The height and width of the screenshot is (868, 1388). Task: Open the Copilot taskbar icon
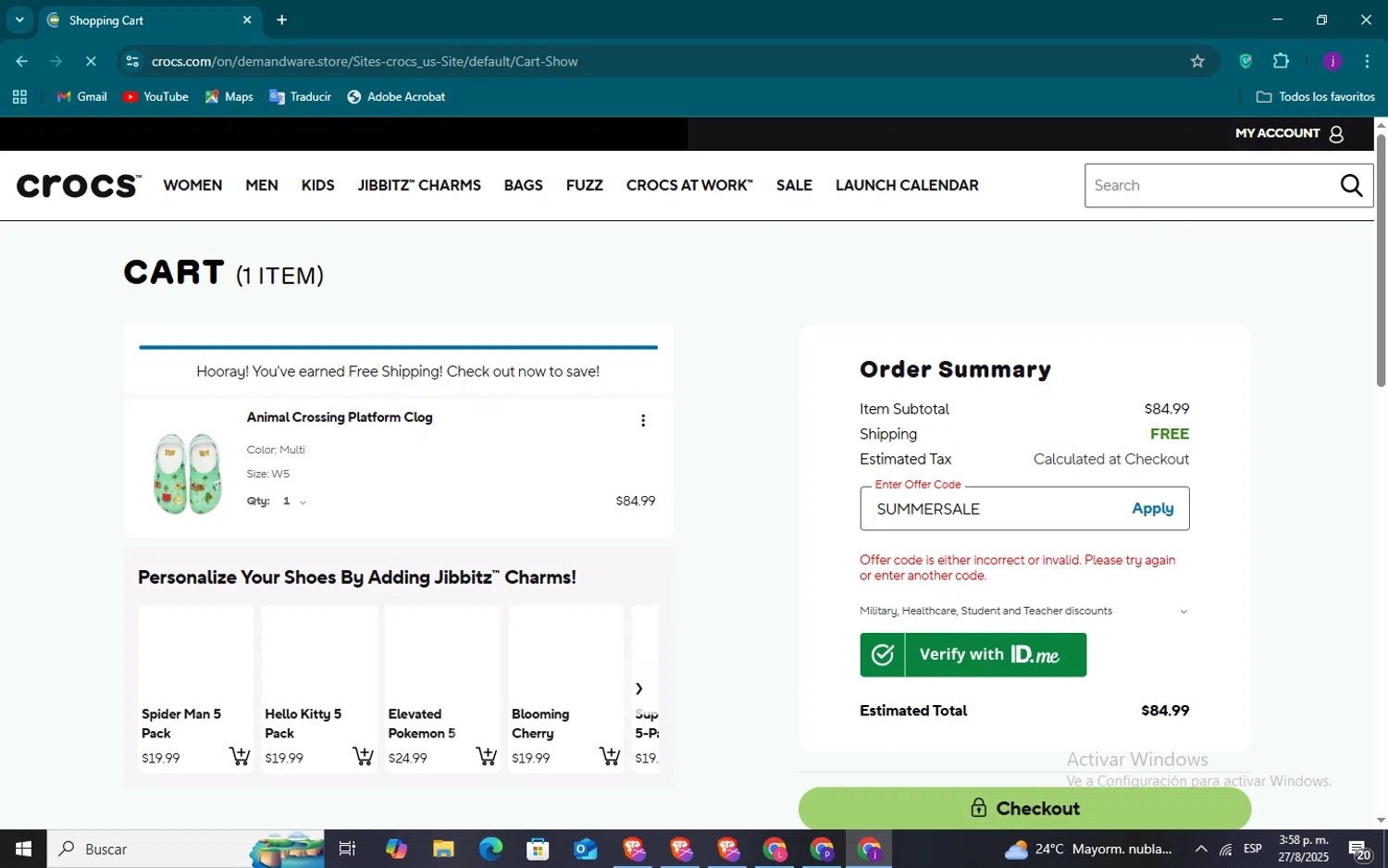pyautogui.click(x=396, y=849)
